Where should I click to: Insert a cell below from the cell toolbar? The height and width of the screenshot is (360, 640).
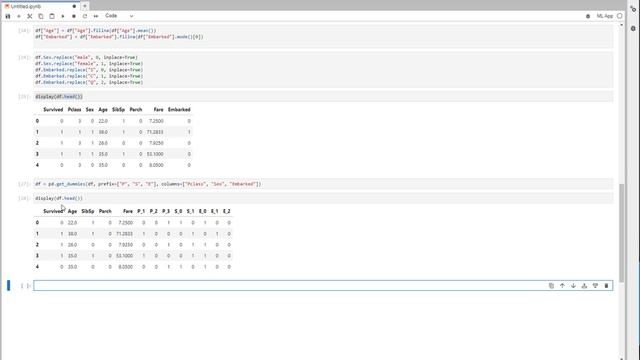pyautogui.click(x=596, y=286)
